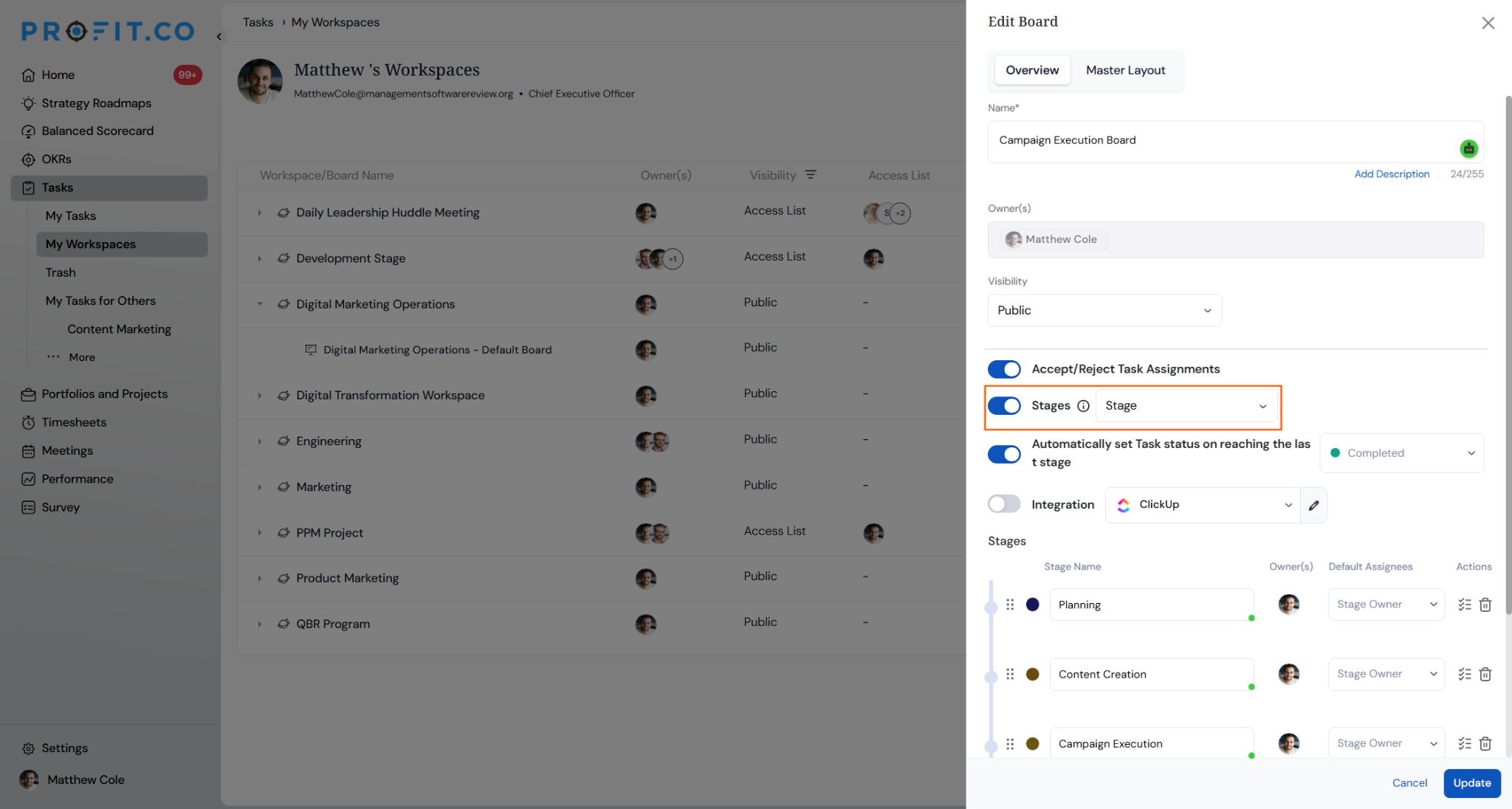Collapse the left sidebar arrow
The height and width of the screenshot is (809, 1512).
(219, 36)
